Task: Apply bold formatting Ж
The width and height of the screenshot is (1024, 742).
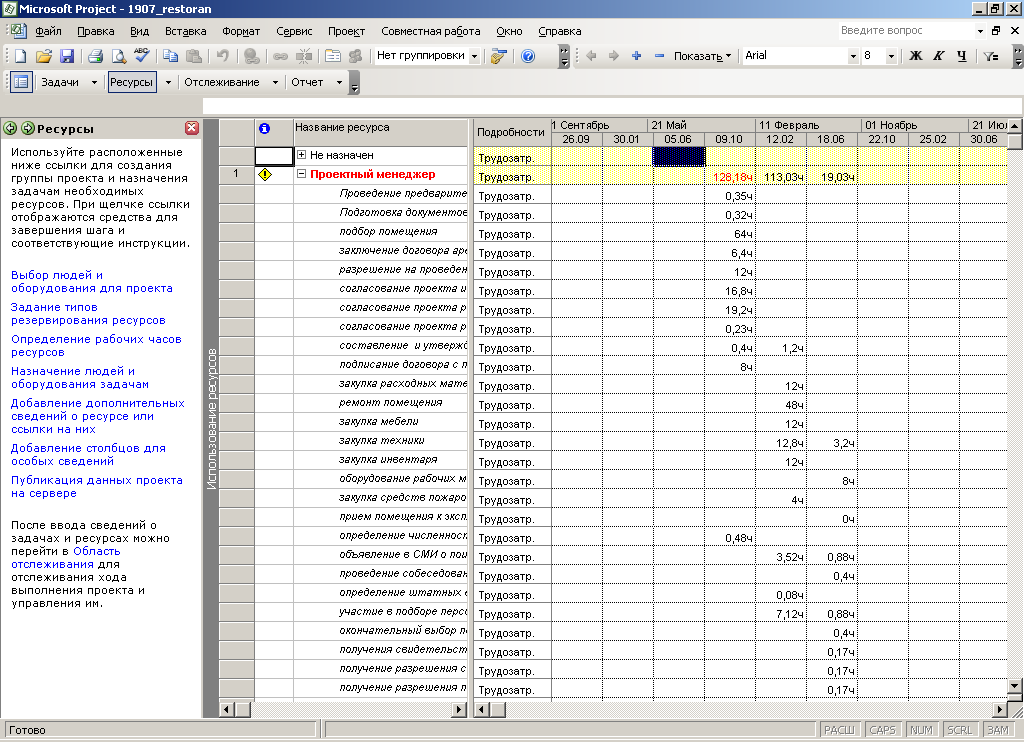Action: pyautogui.click(x=916, y=56)
